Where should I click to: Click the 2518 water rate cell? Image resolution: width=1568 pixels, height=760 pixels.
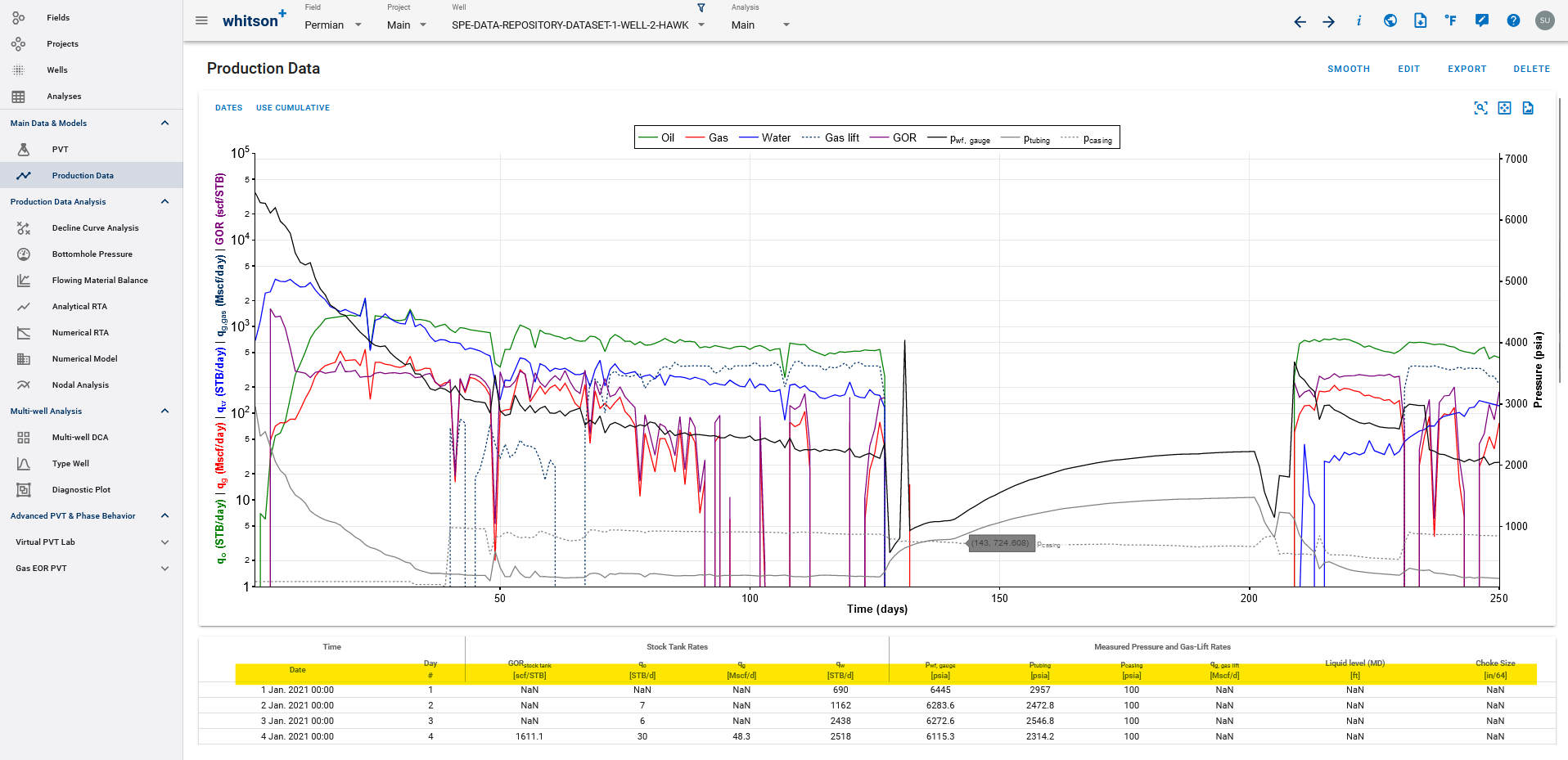840,737
